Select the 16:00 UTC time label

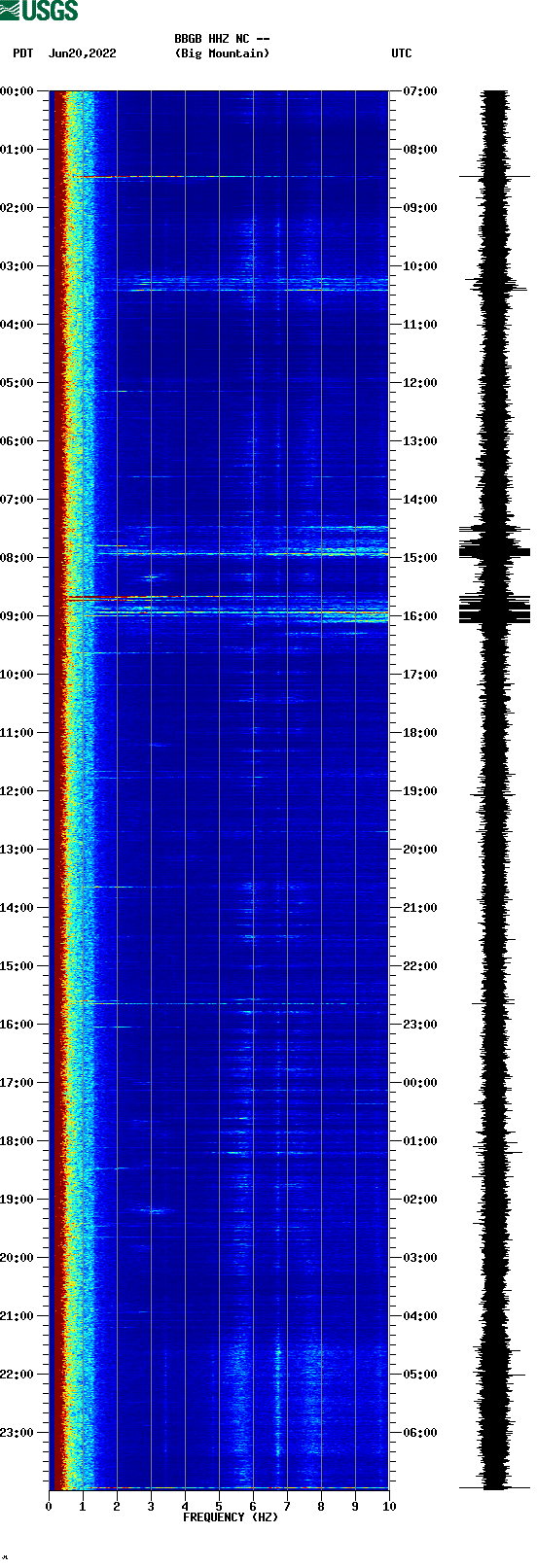pyautogui.click(x=420, y=616)
